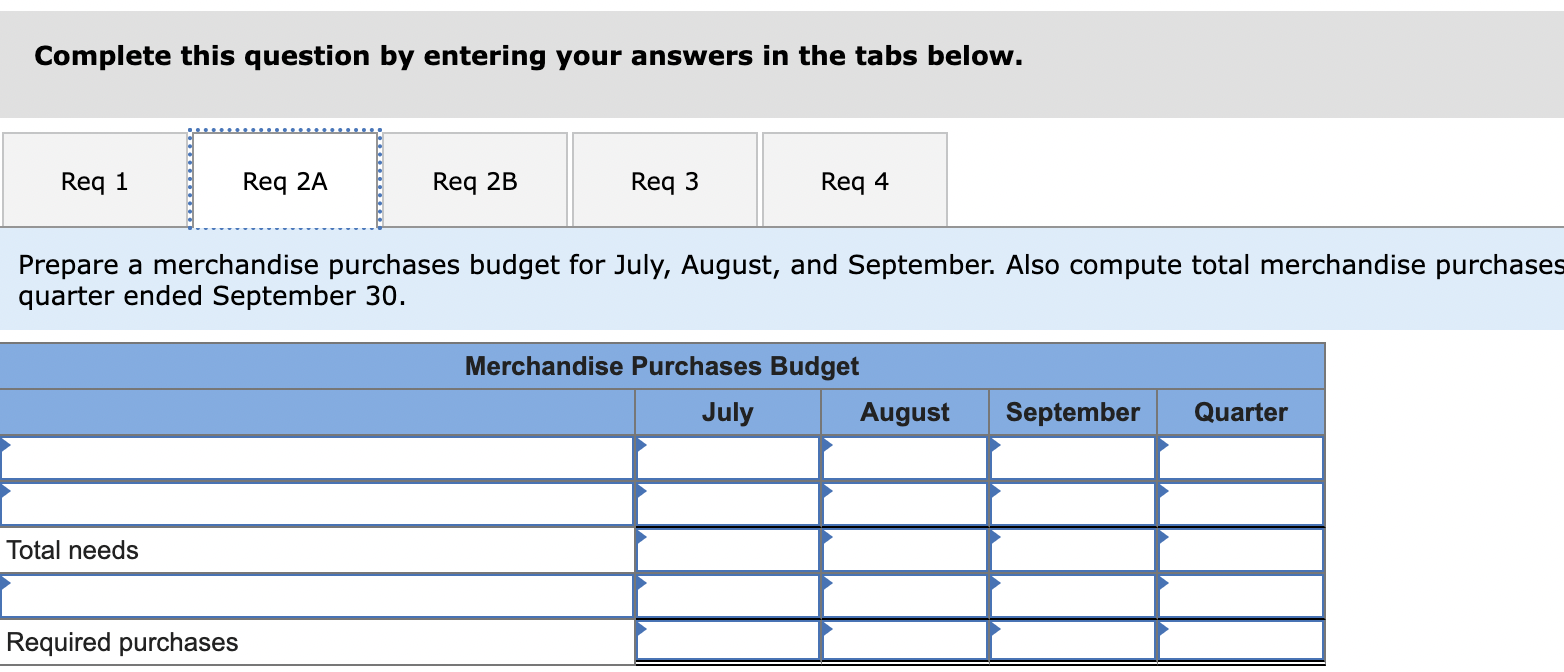Open the Req 1 tab
1564x672 pixels.
point(95,181)
